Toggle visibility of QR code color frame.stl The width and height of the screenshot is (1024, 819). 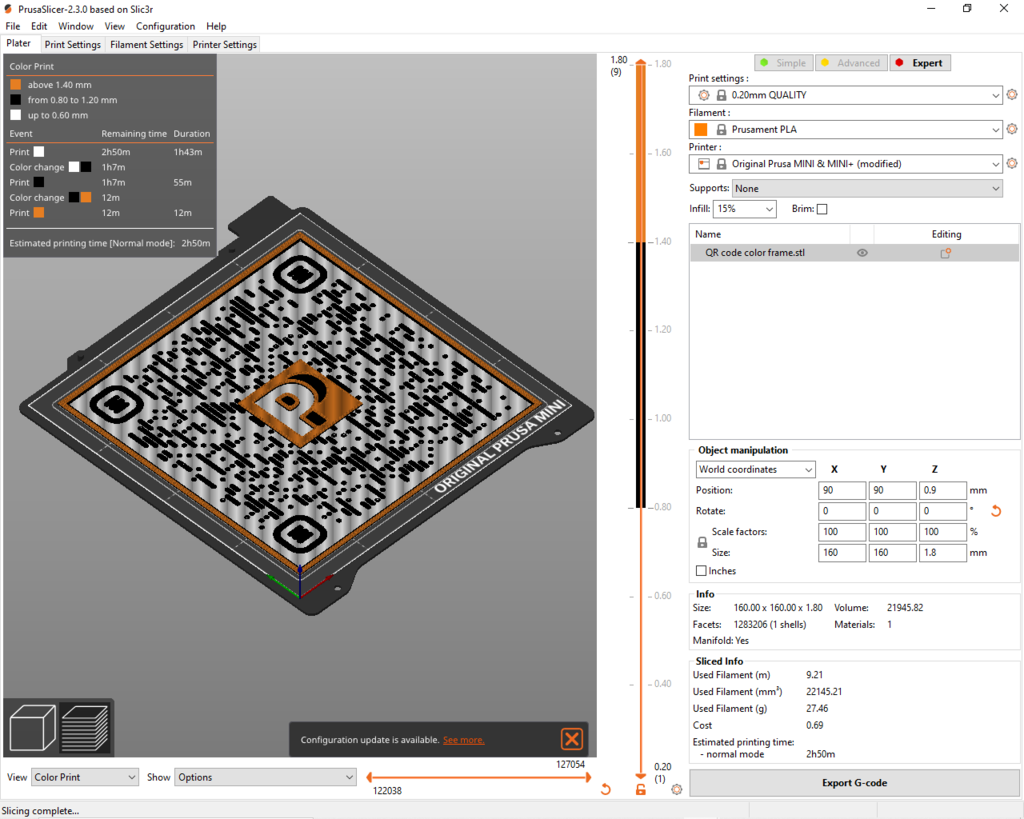coord(860,253)
